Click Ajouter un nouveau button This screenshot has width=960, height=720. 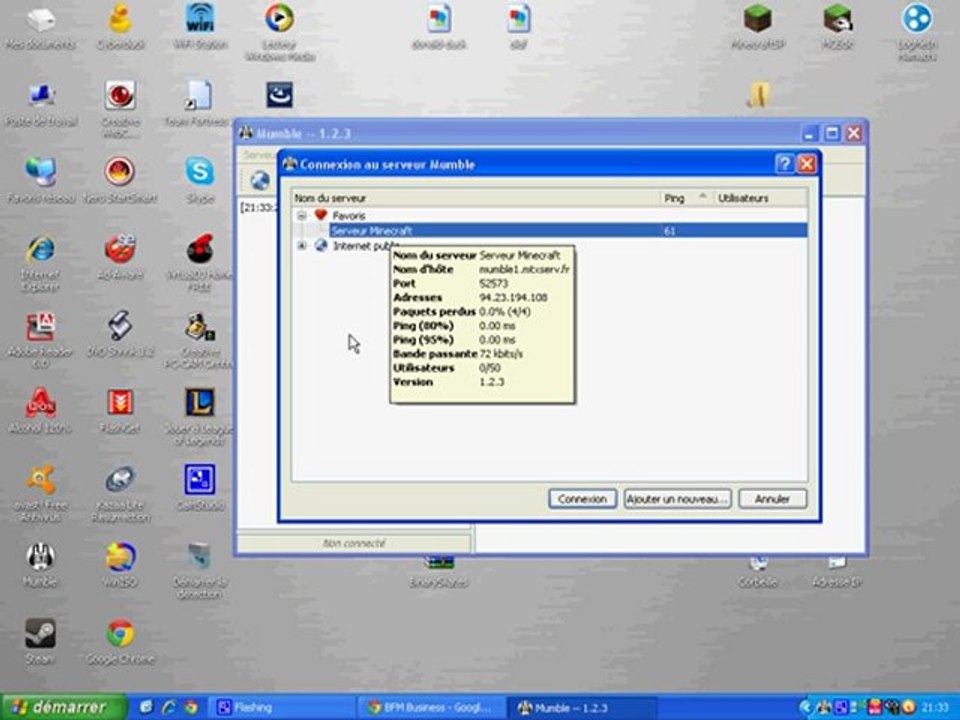[677, 499]
